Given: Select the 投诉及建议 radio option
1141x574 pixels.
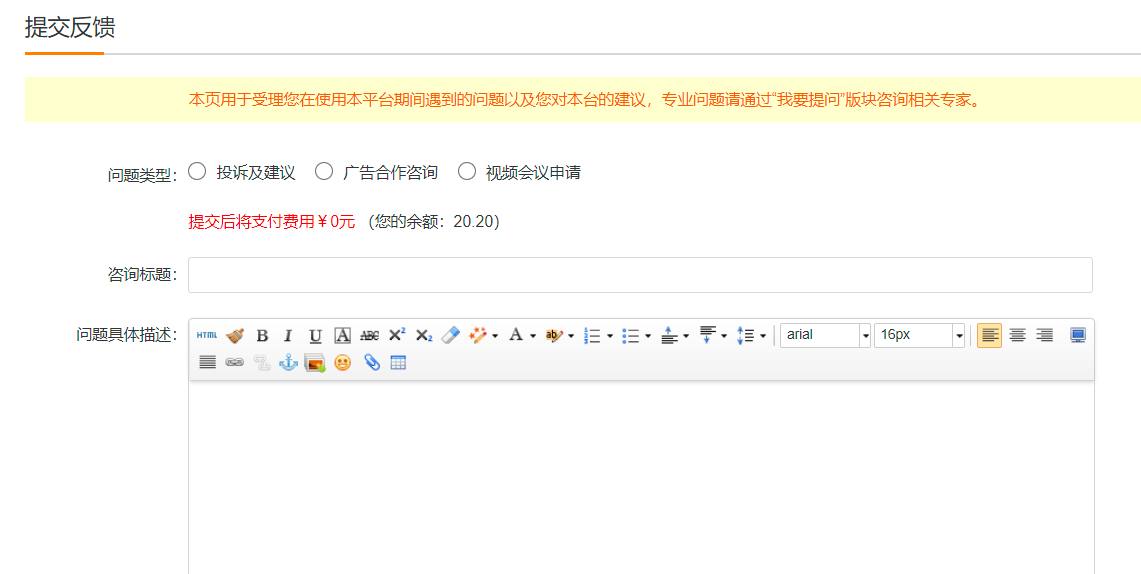Looking at the screenshot, I should coord(197,171).
